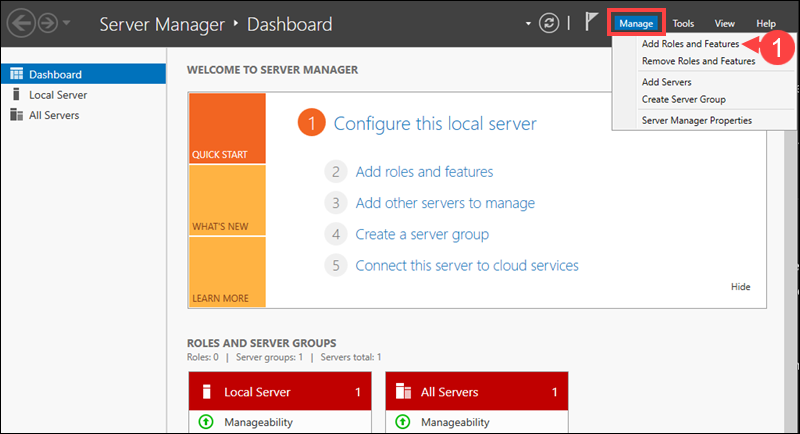Click the refresh dashboard icon
800x434 pixels.
point(549,23)
